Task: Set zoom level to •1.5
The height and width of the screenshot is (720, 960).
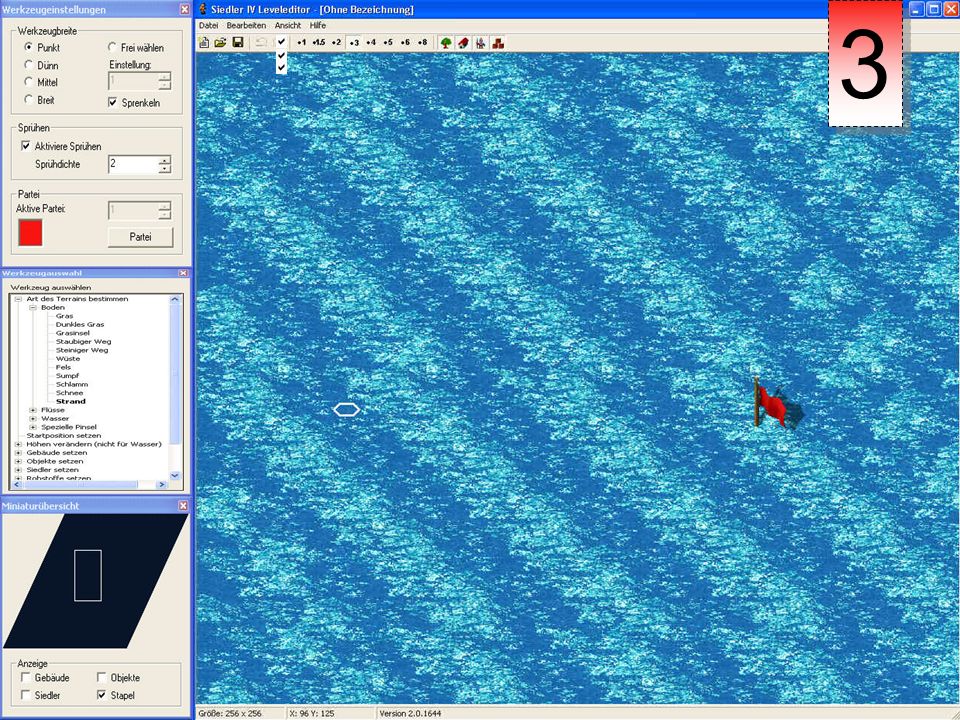Action: (x=318, y=42)
